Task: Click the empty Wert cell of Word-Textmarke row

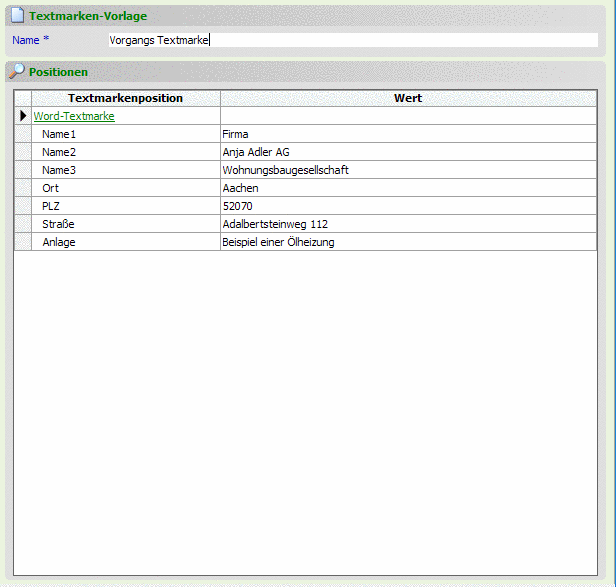Action: (408, 116)
